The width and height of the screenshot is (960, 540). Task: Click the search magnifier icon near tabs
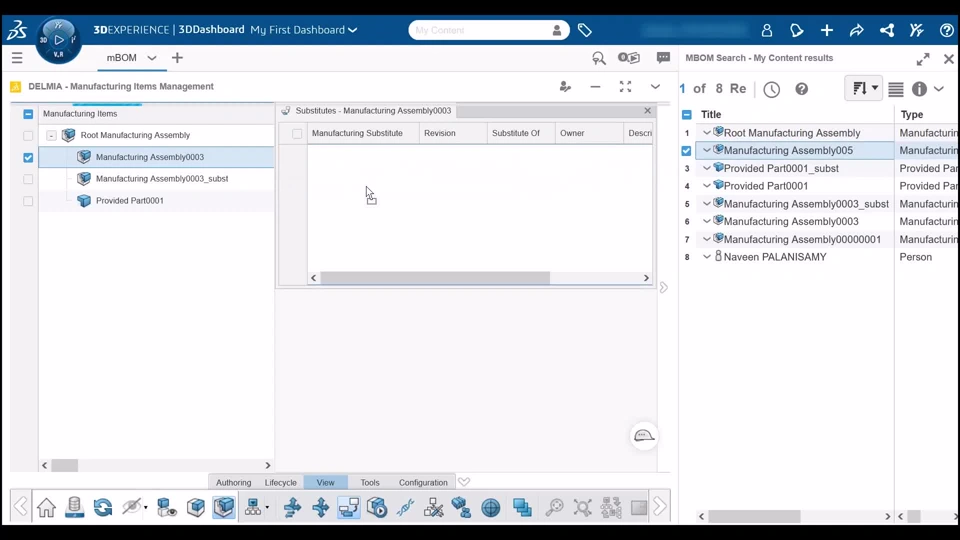[x=598, y=58]
